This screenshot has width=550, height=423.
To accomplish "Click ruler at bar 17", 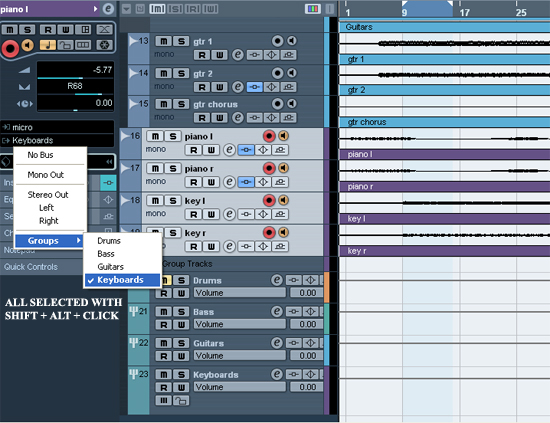I will [x=464, y=12].
